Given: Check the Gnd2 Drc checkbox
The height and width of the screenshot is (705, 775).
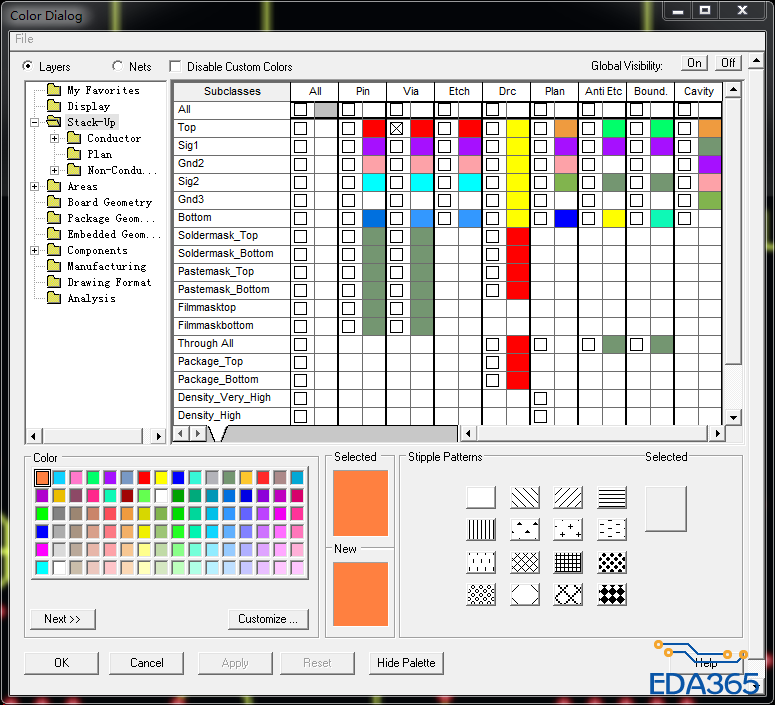Looking at the screenshot, I should 492,164.
